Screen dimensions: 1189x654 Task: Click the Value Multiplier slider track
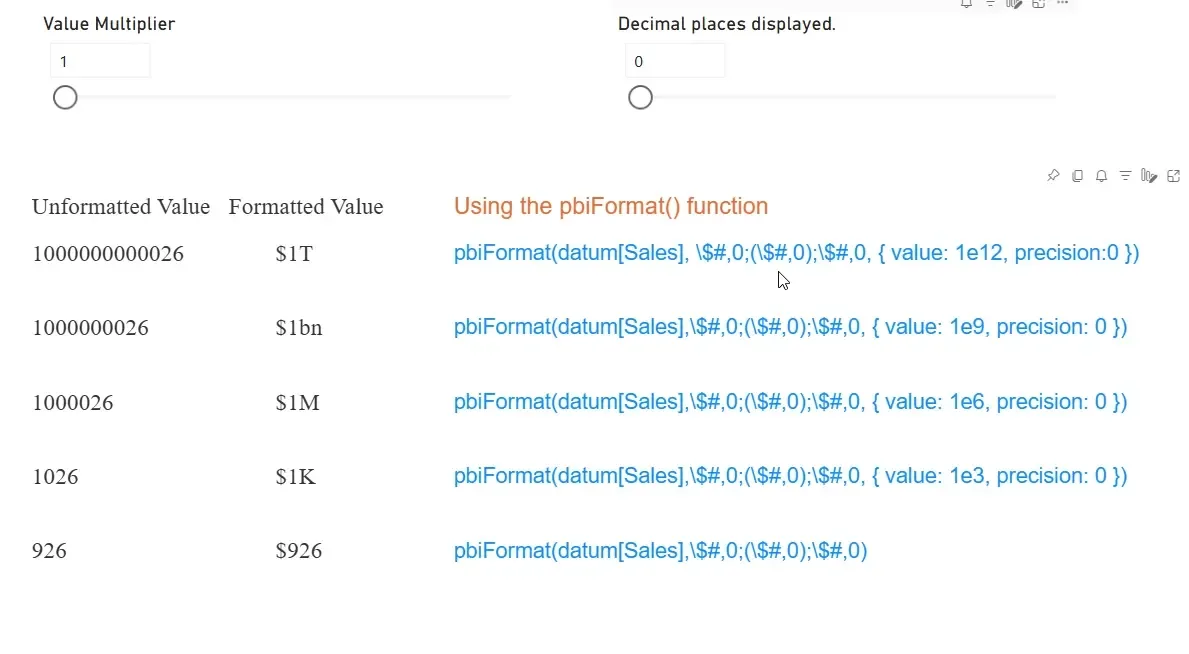click(x=288, y=97)
